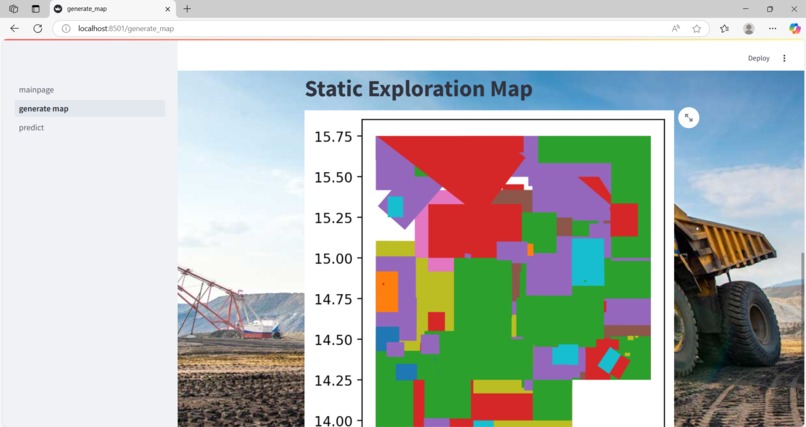Screen dimensions: 806x427
Task: Minimize the browser window
Action: coord(745,9)
